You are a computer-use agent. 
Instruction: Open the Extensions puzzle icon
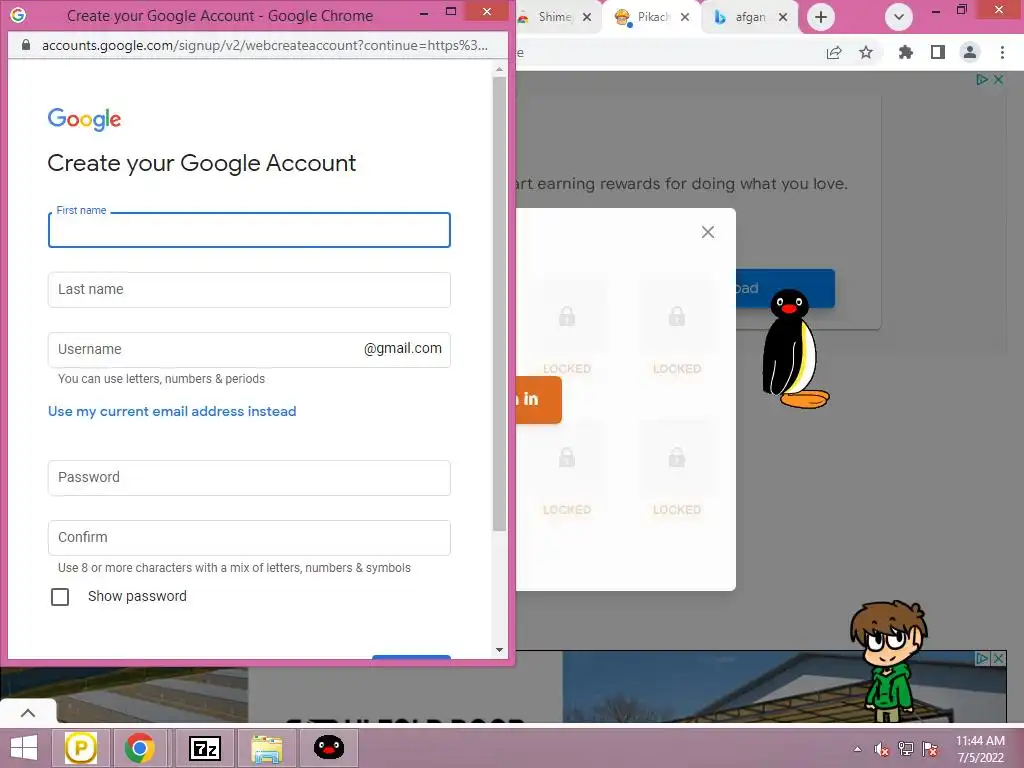coord(905,52)
